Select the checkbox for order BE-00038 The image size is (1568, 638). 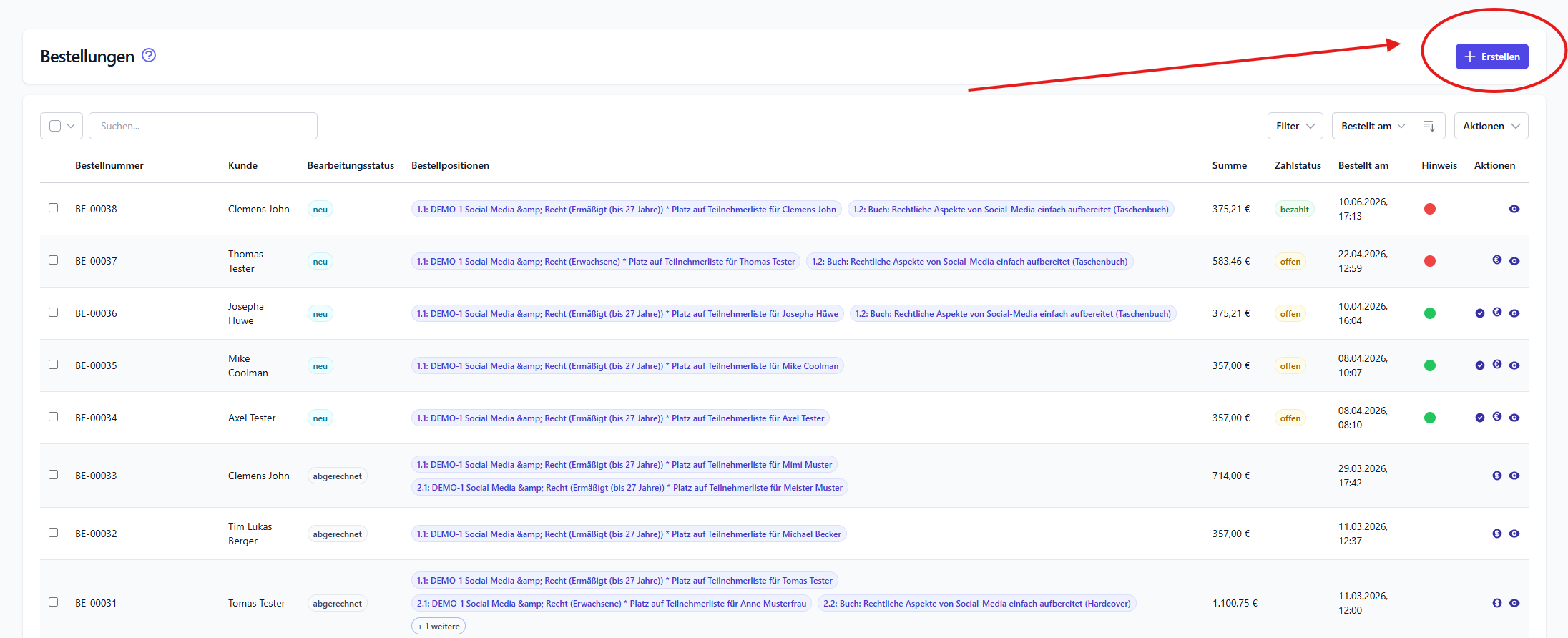coord(53,208)
